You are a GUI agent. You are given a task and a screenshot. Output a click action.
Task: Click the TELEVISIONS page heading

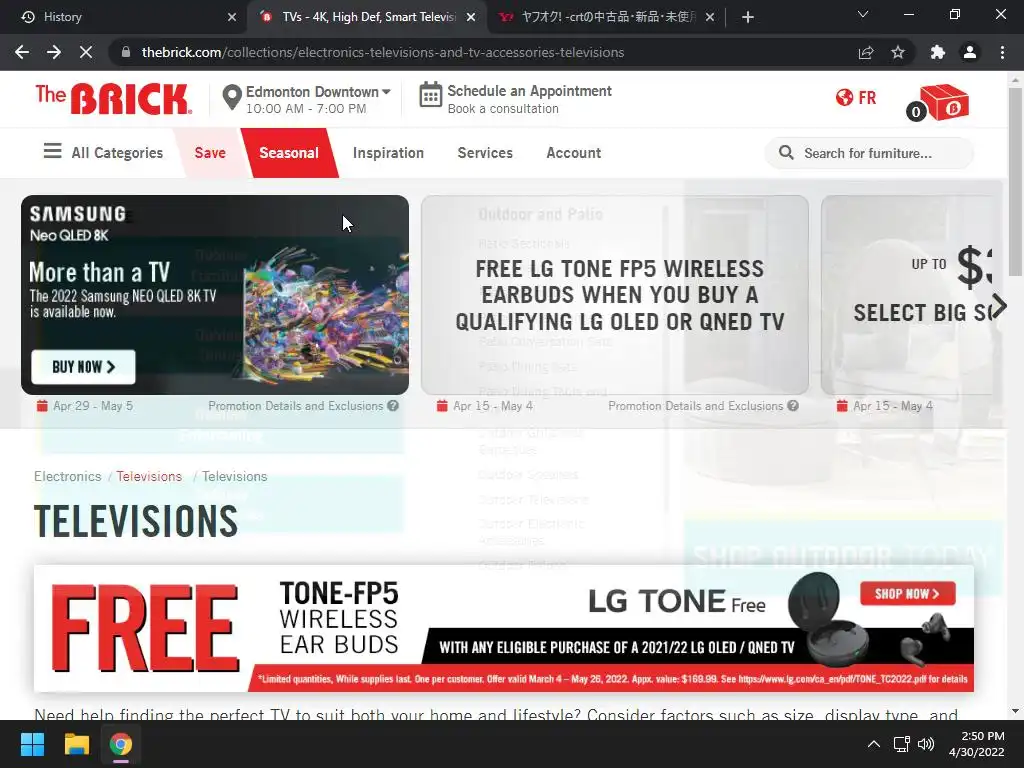pos(136,521)
